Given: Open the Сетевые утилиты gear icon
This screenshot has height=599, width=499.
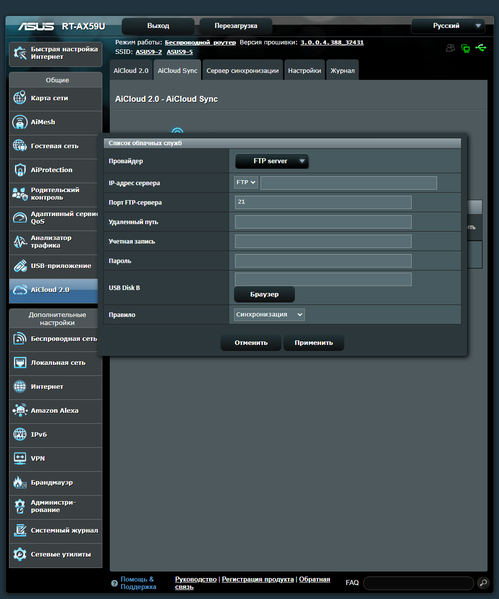Looking at the screenshot, I should 20,554.
